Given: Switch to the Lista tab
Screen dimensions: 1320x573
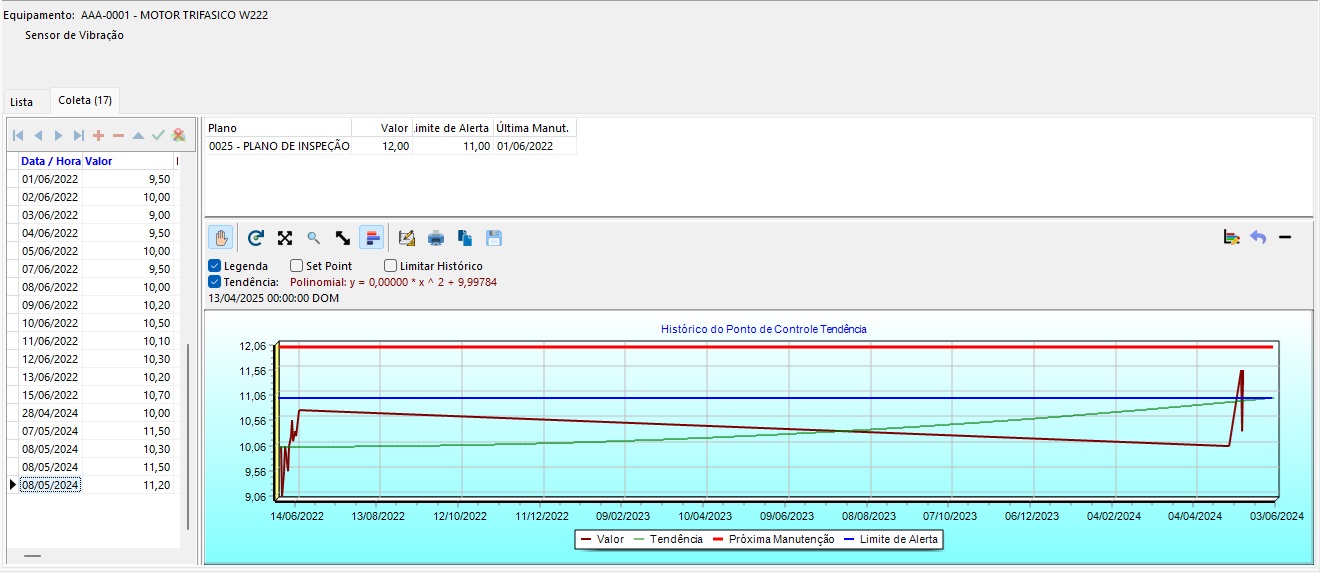Looking at the screenshot, I should click(22, 102).
